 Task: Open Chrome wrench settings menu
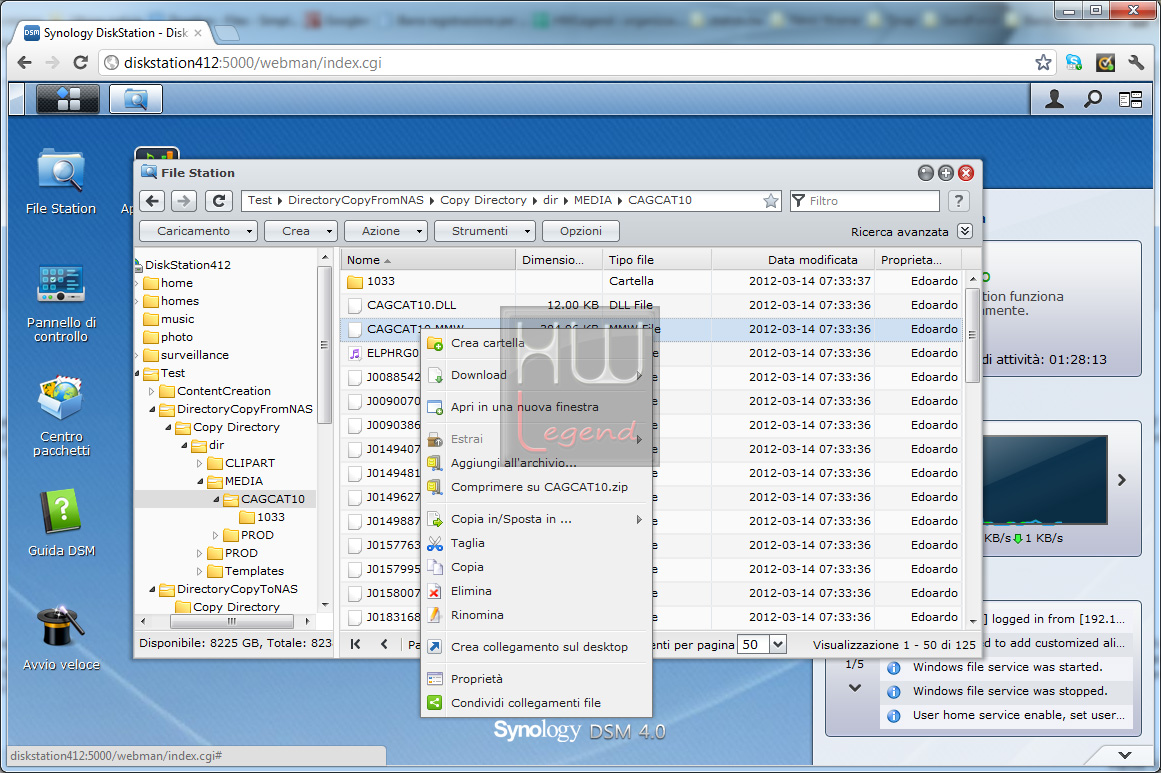point(1137,63)
